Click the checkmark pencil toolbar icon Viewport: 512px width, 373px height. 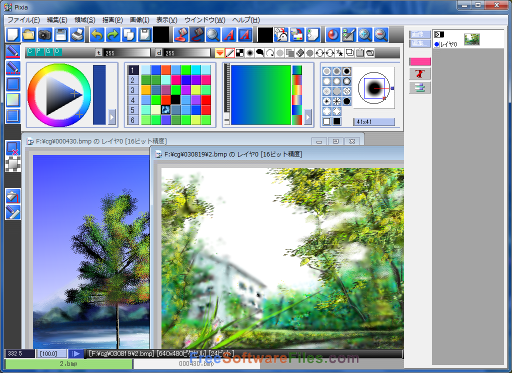click(349, 35)
